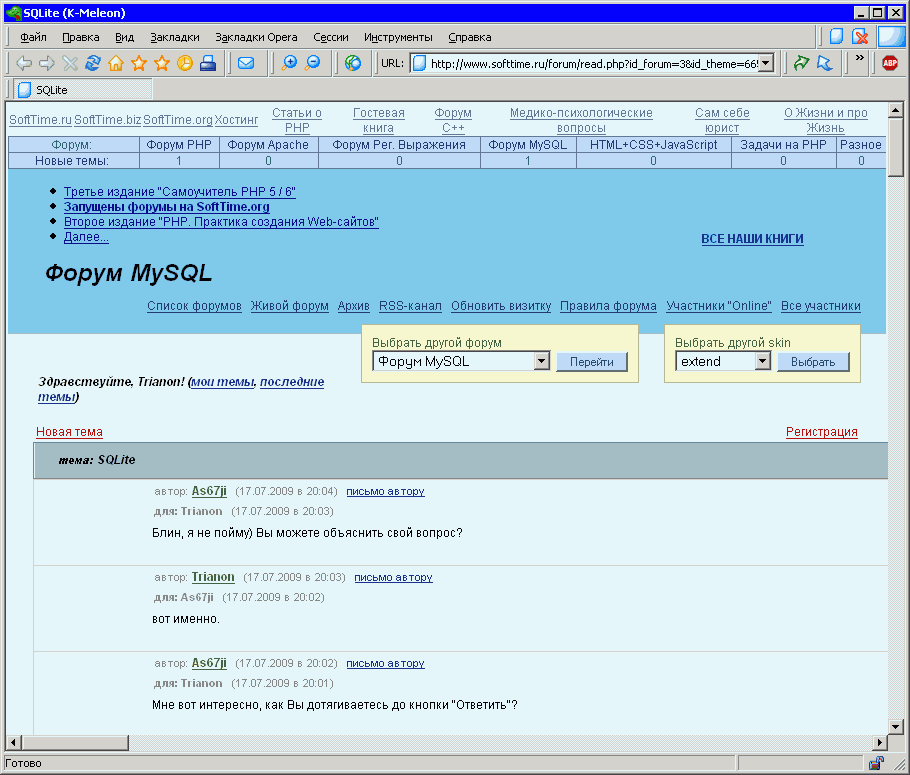This screenshot has width=910, height=775.
Task: Open the Инструменты menu
Action: pos(398,37)
